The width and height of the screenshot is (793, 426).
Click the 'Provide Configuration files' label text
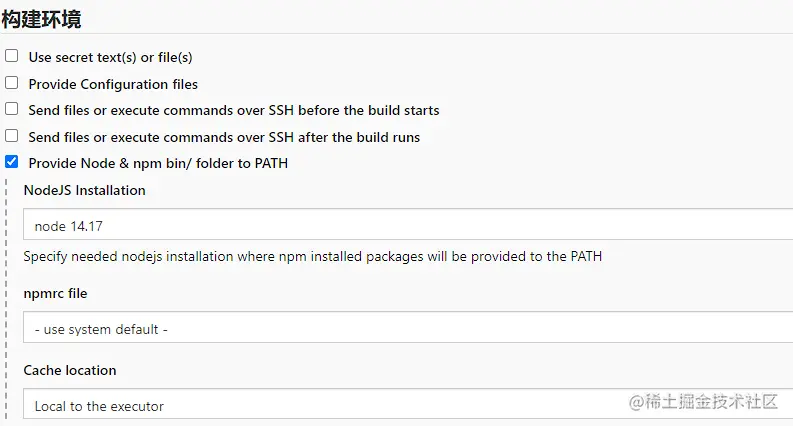(113, 84)
